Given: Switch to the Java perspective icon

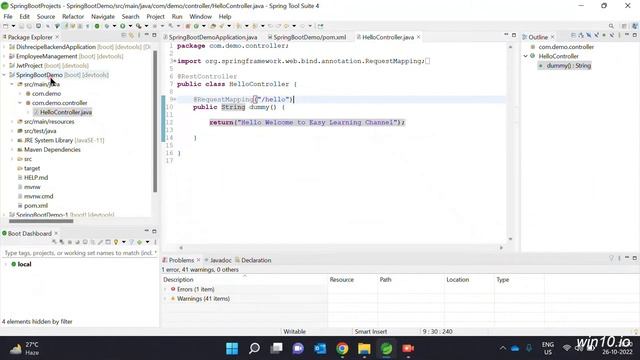Looking at the screenshot, I should coord(635,26).
